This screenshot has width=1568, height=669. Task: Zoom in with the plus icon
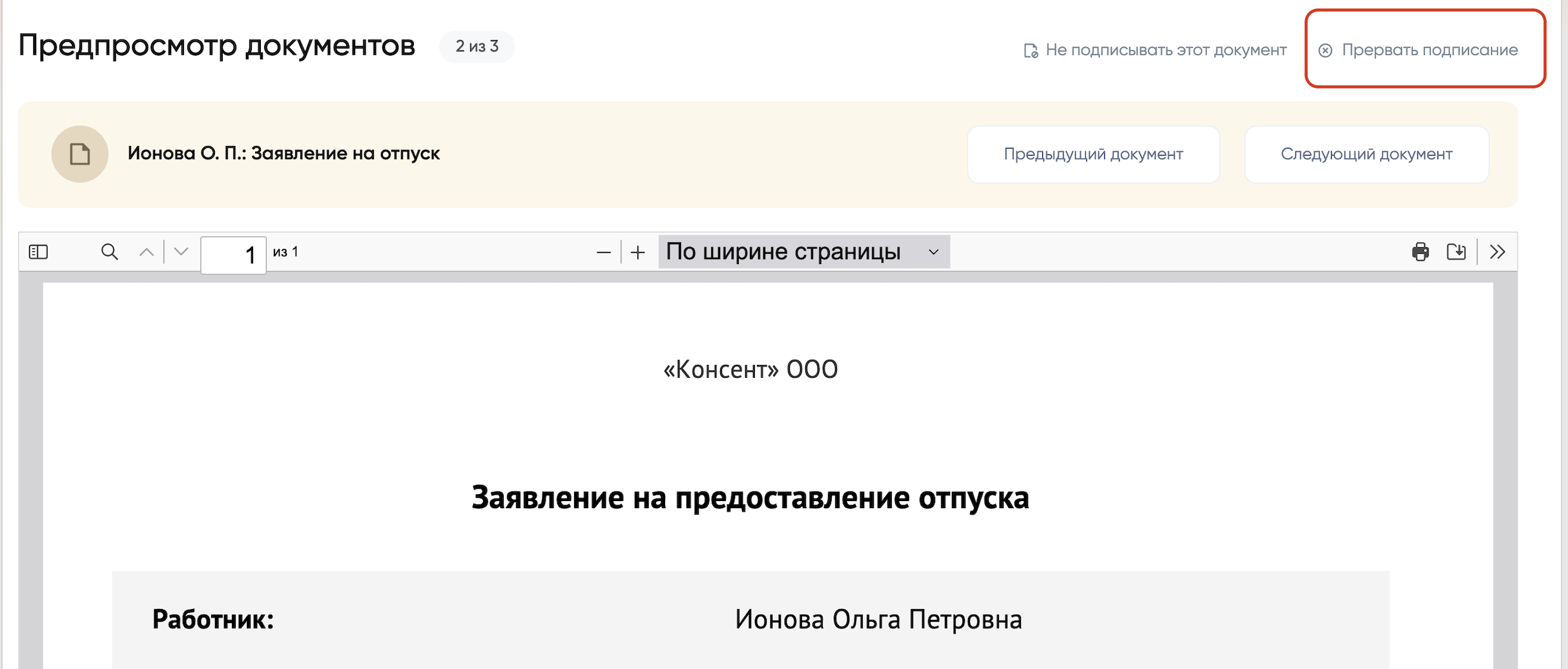coord(638,252)
